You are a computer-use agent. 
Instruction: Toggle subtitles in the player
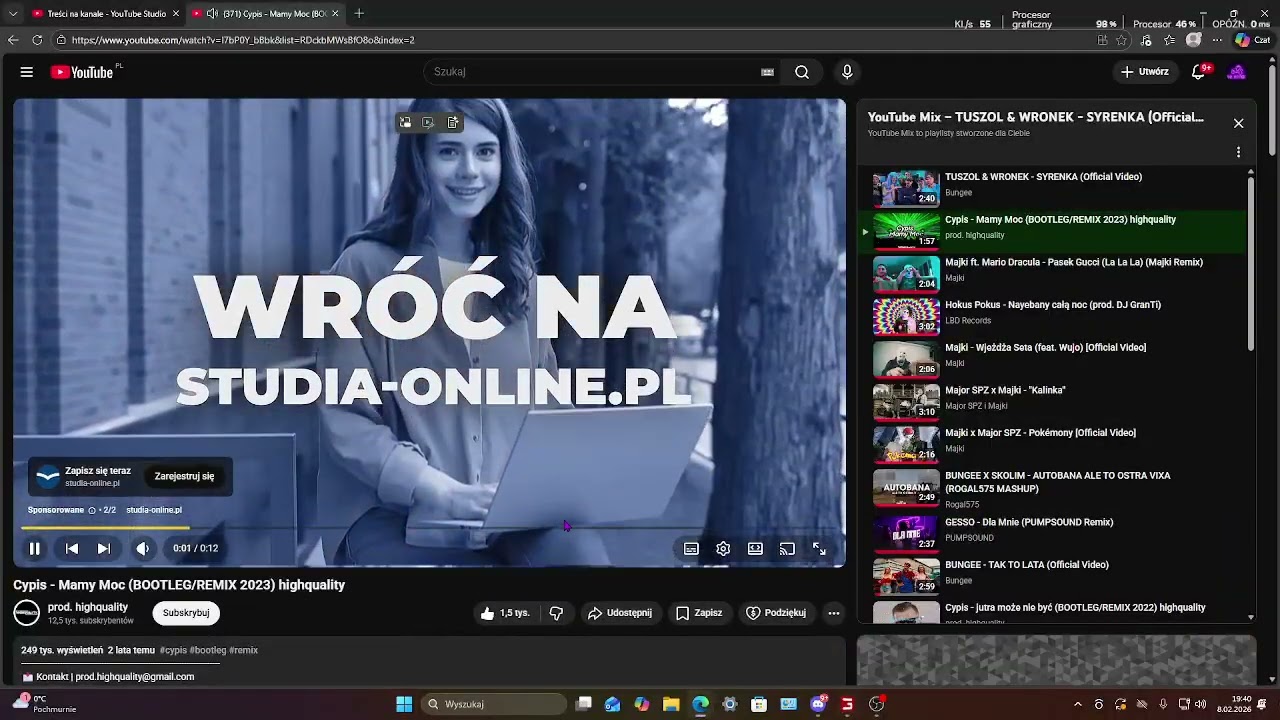pyautogui.click(x=691, y=548)
